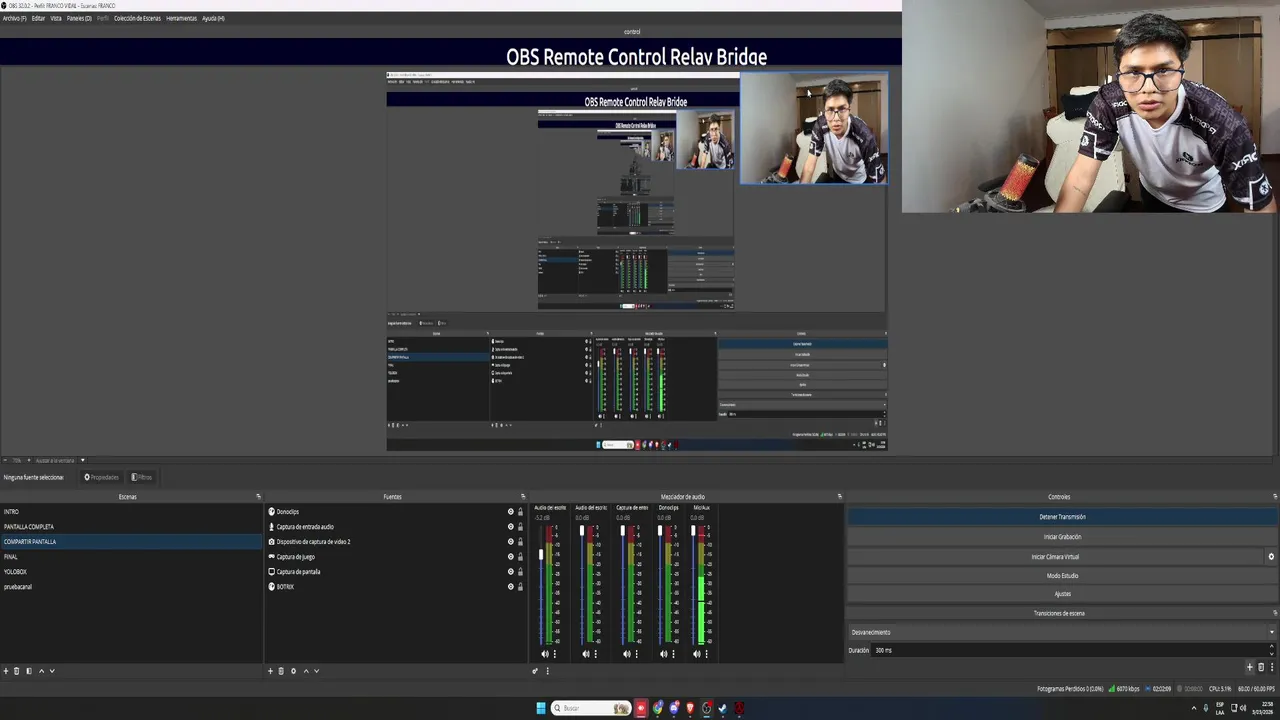
Task: Open Ajustes from the Controles panel
Action: pyautogui.click(x=1062, y=594)
